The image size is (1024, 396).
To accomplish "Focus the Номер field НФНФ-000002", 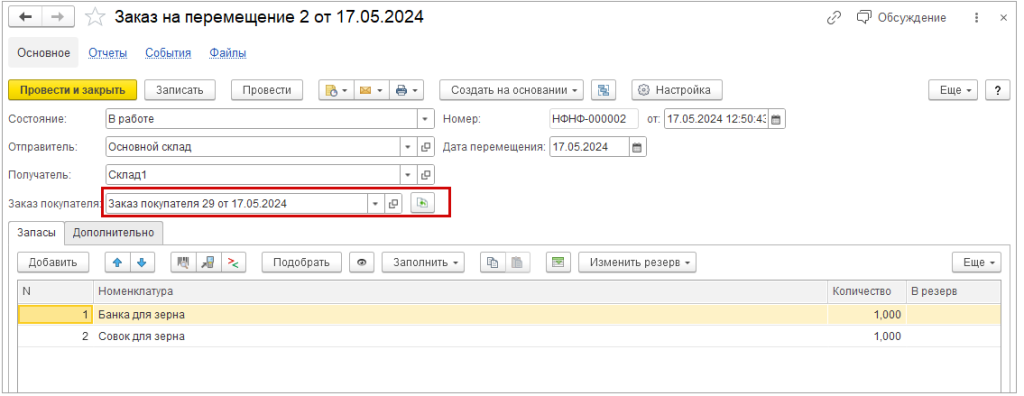I will [594, 120].
